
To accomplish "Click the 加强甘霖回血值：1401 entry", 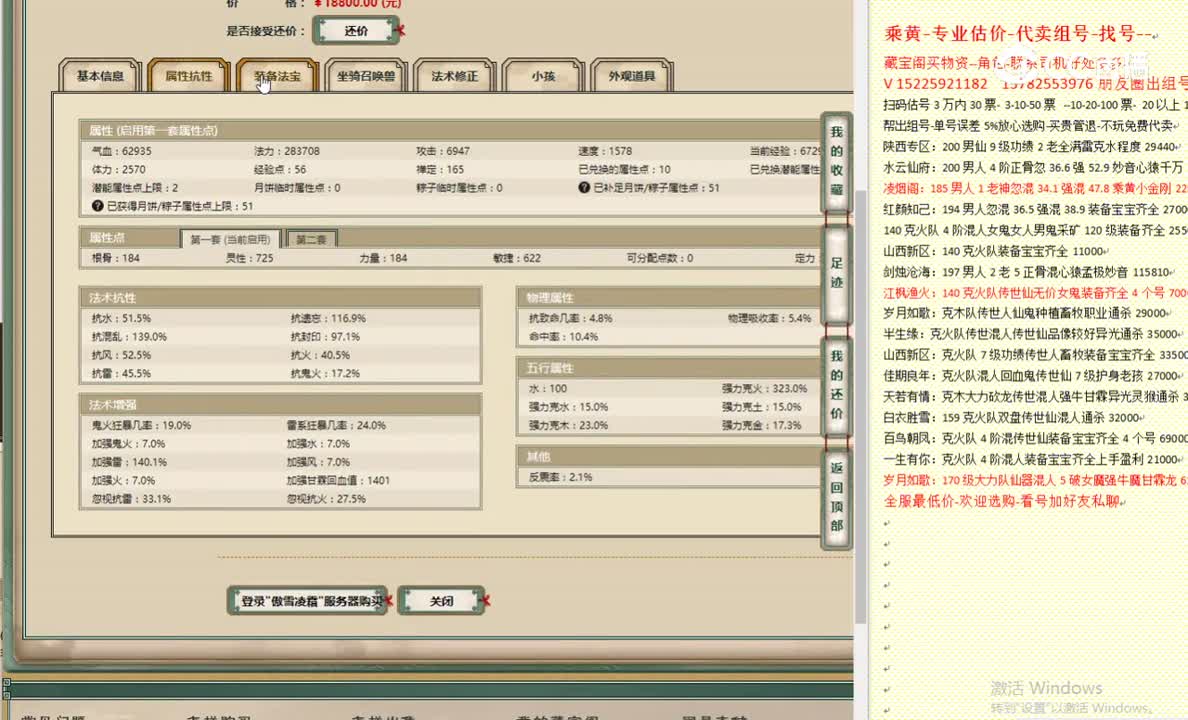I will (339, 481).
